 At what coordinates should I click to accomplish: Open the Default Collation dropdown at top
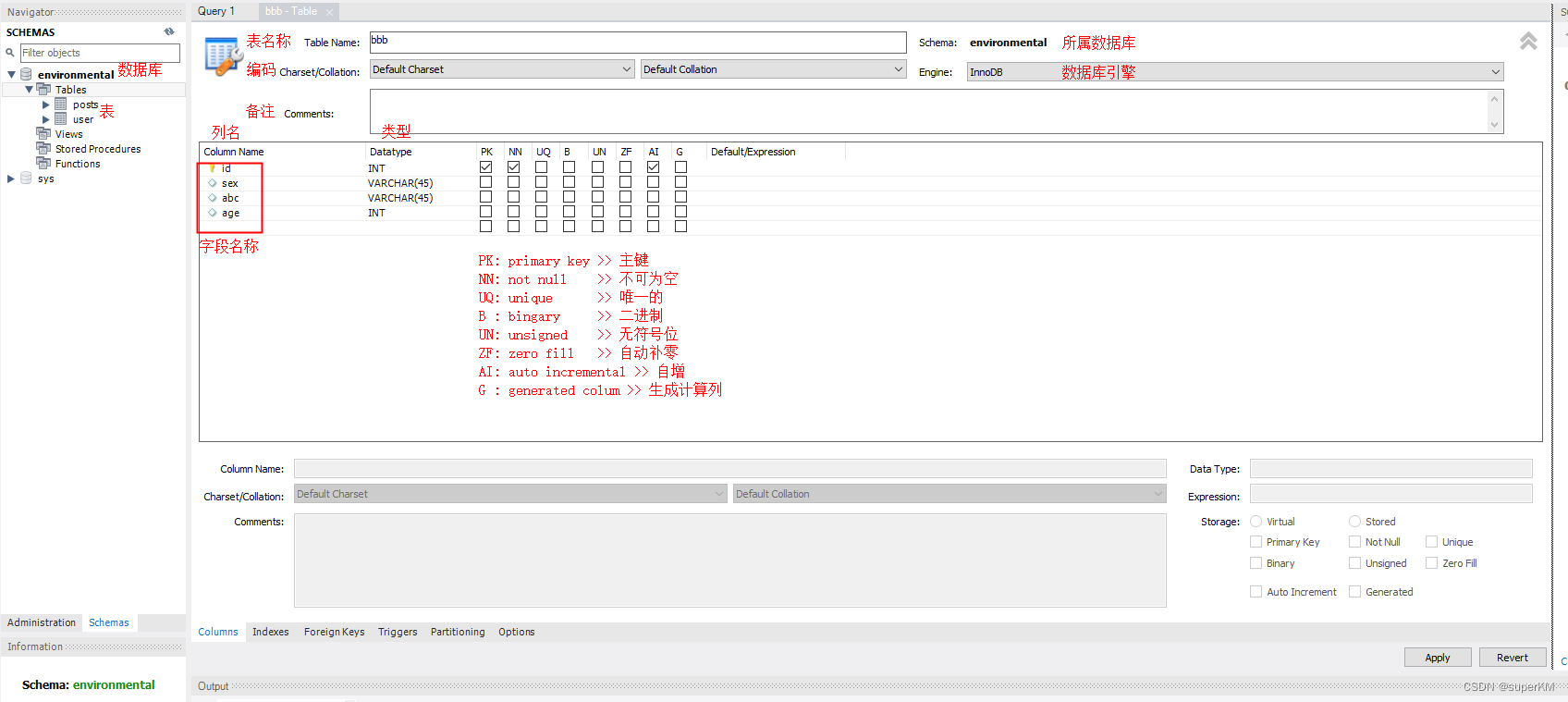pos(773,69)
